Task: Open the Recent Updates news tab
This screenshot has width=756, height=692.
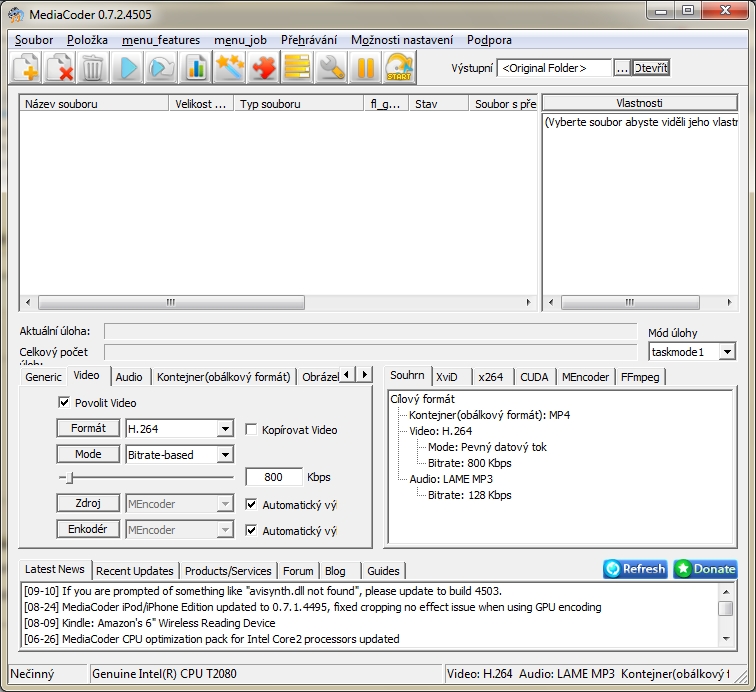Action: [x=135, y=571]
